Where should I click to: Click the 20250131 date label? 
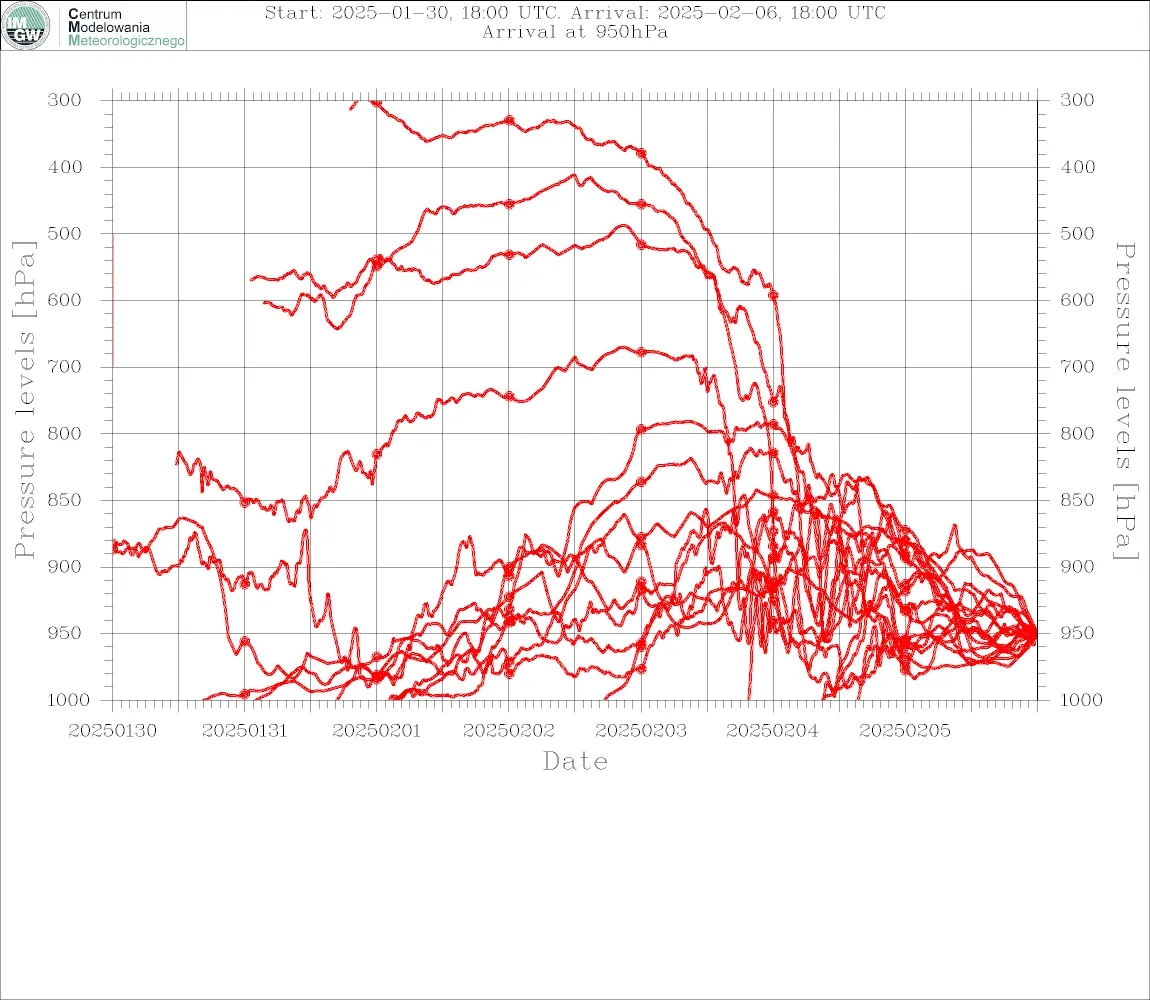(244, 731)
